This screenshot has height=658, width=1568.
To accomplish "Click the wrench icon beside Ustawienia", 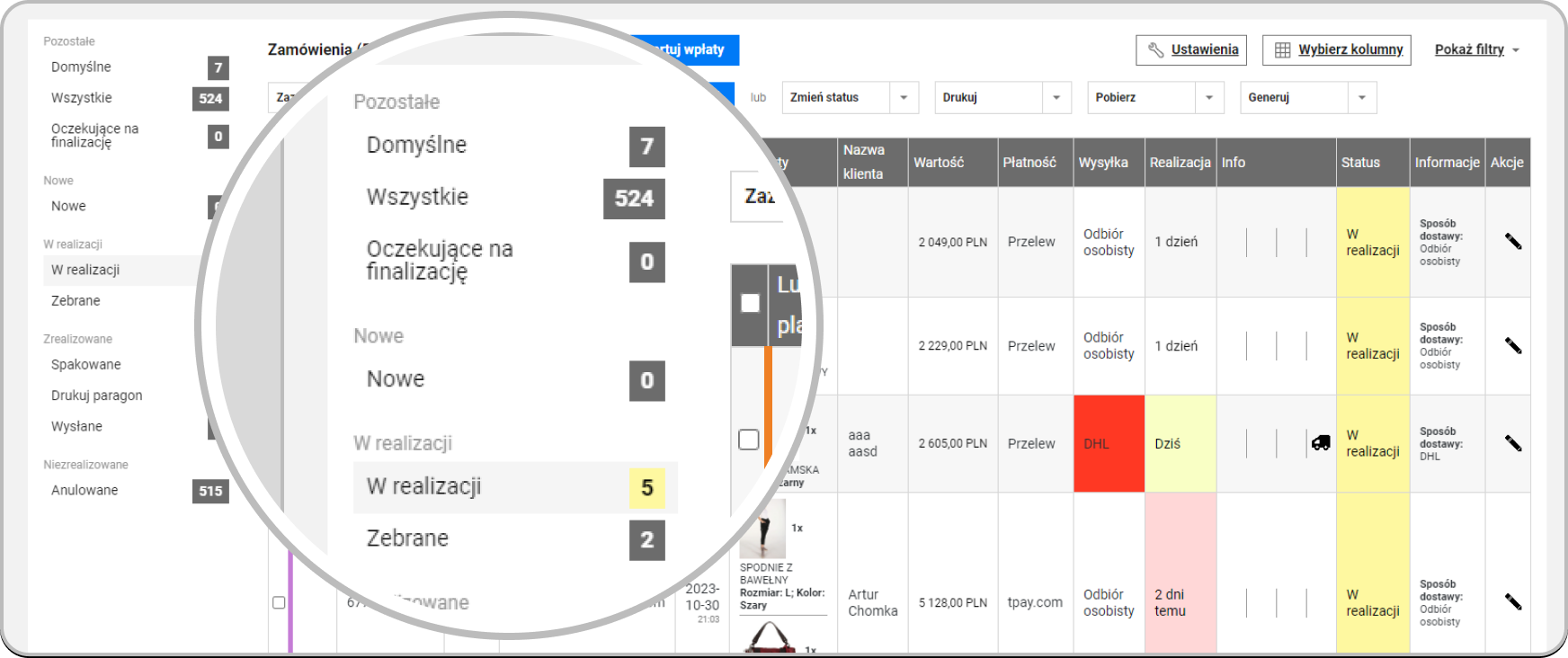I will (1156, 50).
